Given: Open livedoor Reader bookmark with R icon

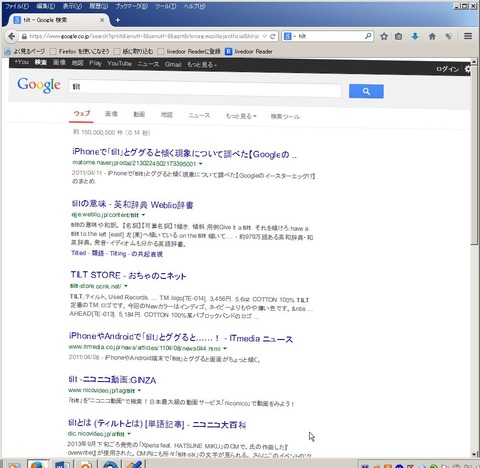Looking at the screenshot, I should click(x=249, y=51).
